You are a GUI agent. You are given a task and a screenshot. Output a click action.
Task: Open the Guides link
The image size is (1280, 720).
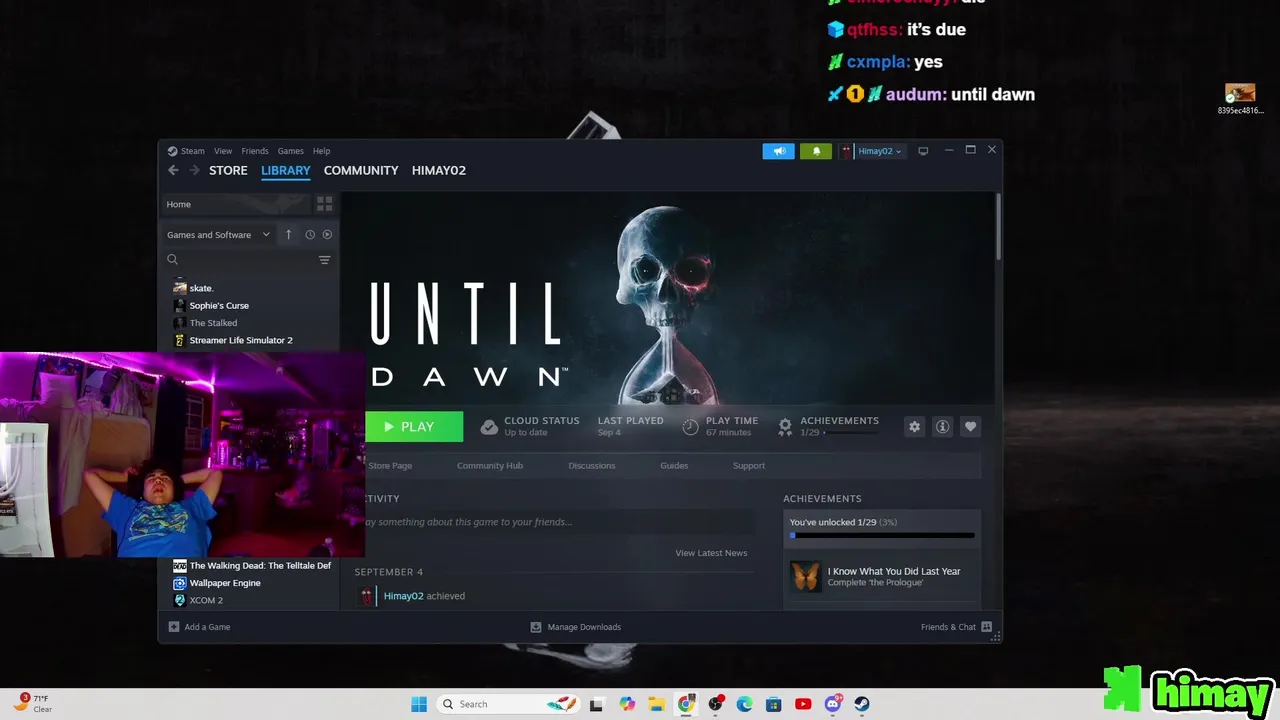(674, 466)
